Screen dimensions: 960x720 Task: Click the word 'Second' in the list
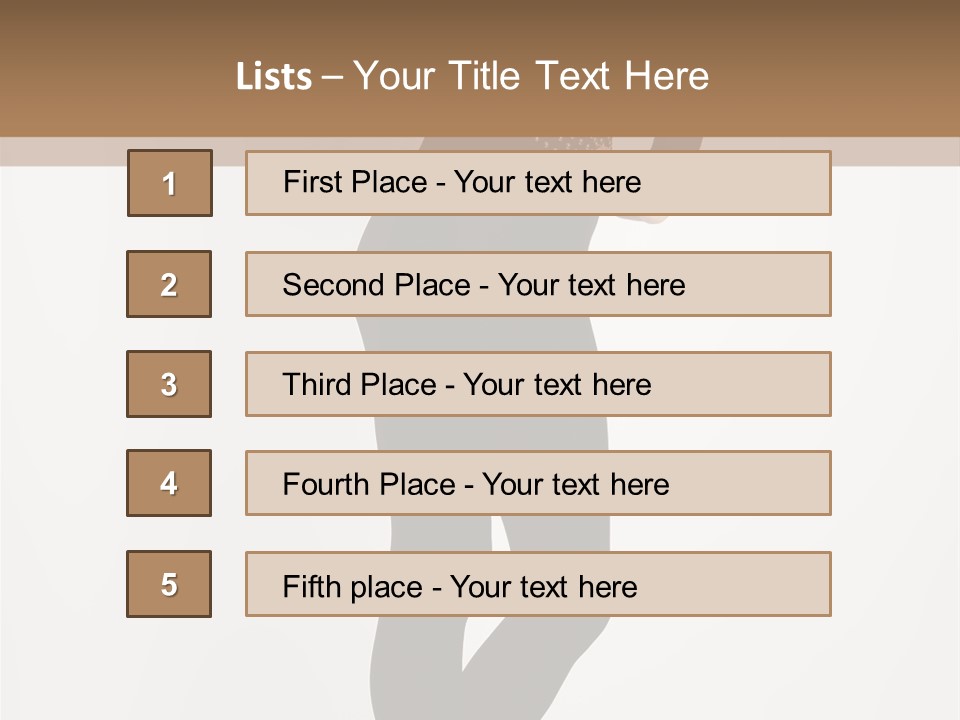click(x=333, y=285)
